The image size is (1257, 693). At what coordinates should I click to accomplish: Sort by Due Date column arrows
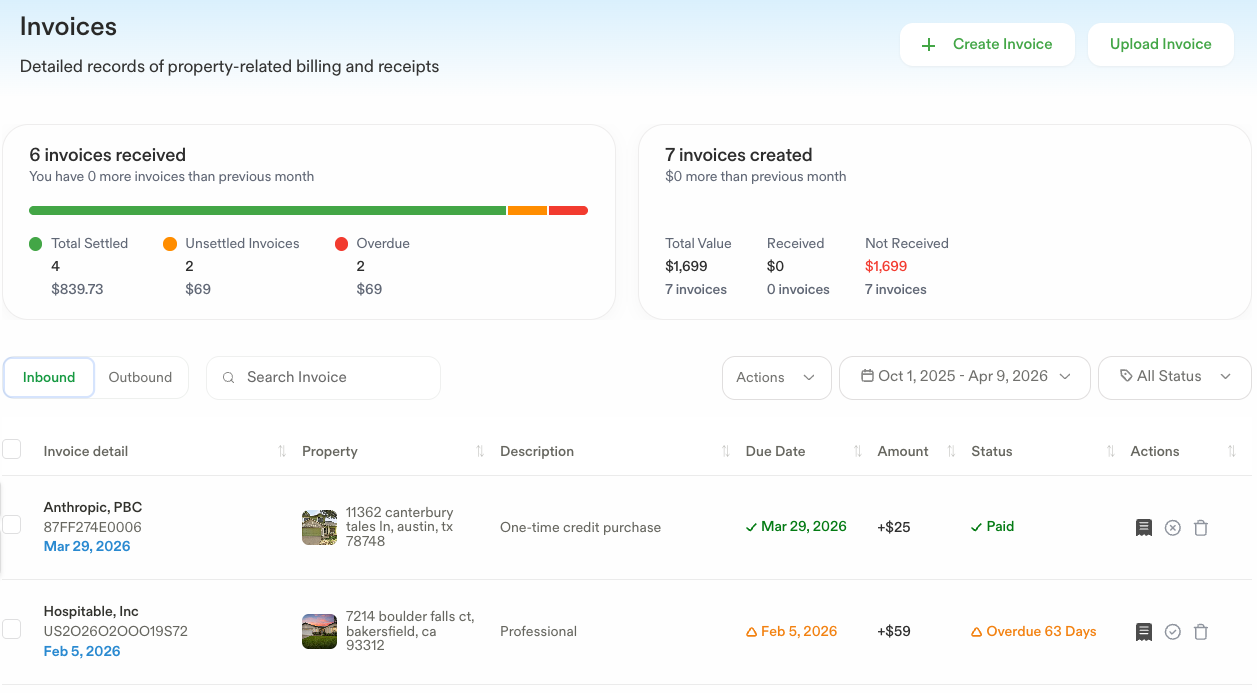857,452
